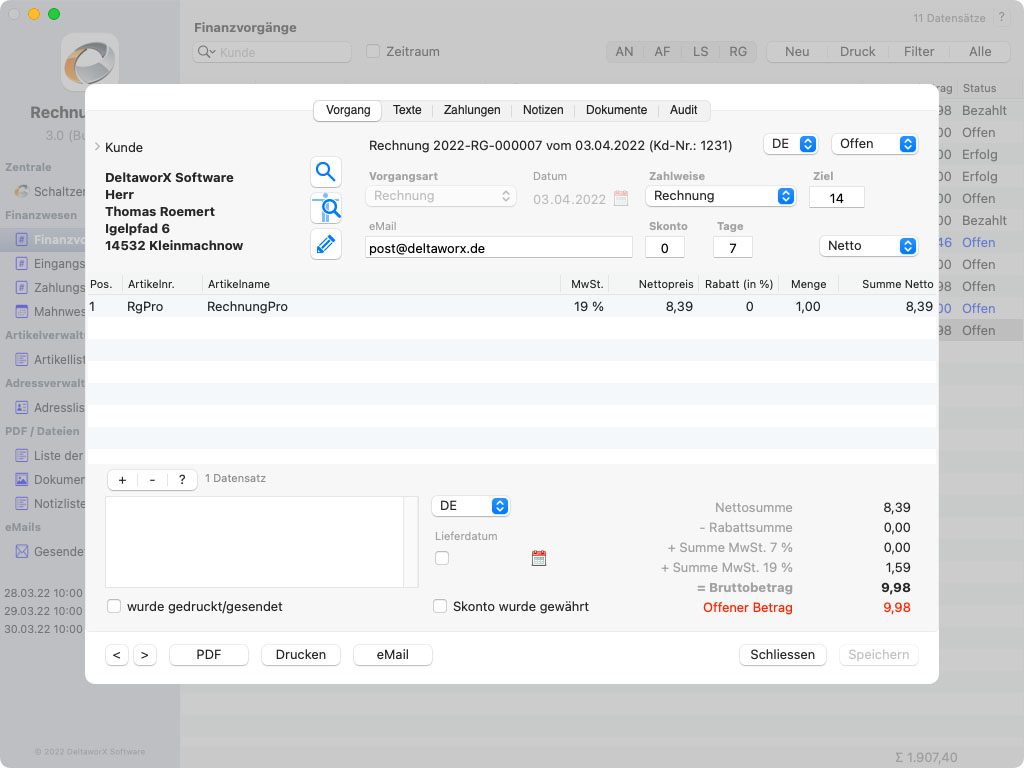Remove line item with minus button
Viewport: 1024px width, 768px height.
pyautogui.click(x=152, y=480)
